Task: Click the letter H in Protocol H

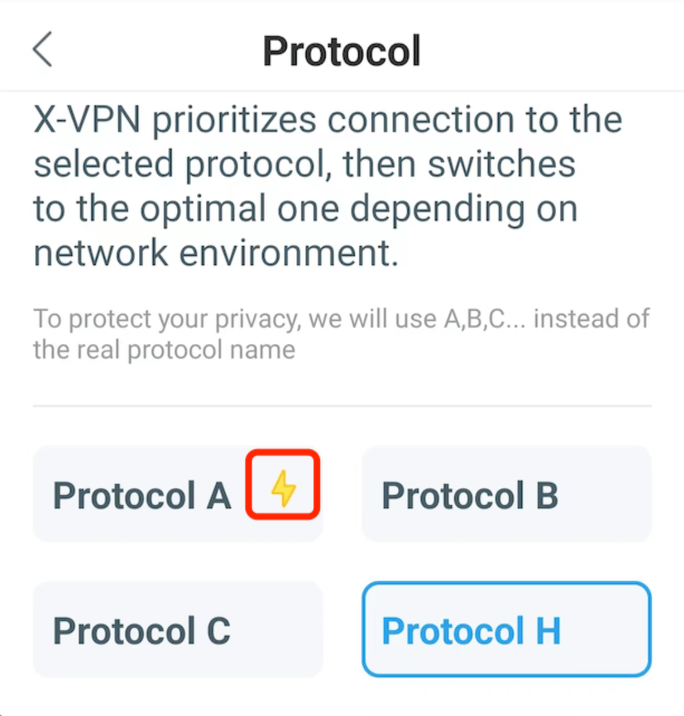Action: point(548,631)
